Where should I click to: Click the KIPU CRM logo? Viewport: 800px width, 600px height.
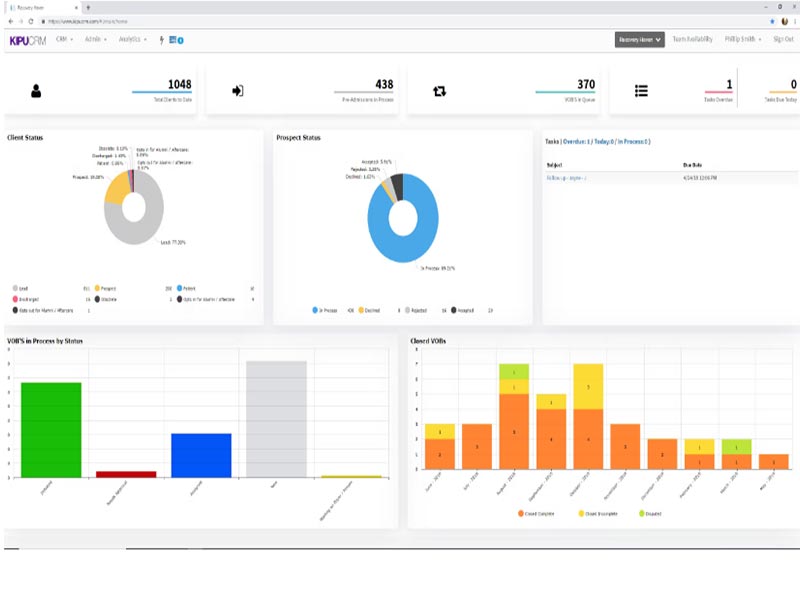(28, 40)
